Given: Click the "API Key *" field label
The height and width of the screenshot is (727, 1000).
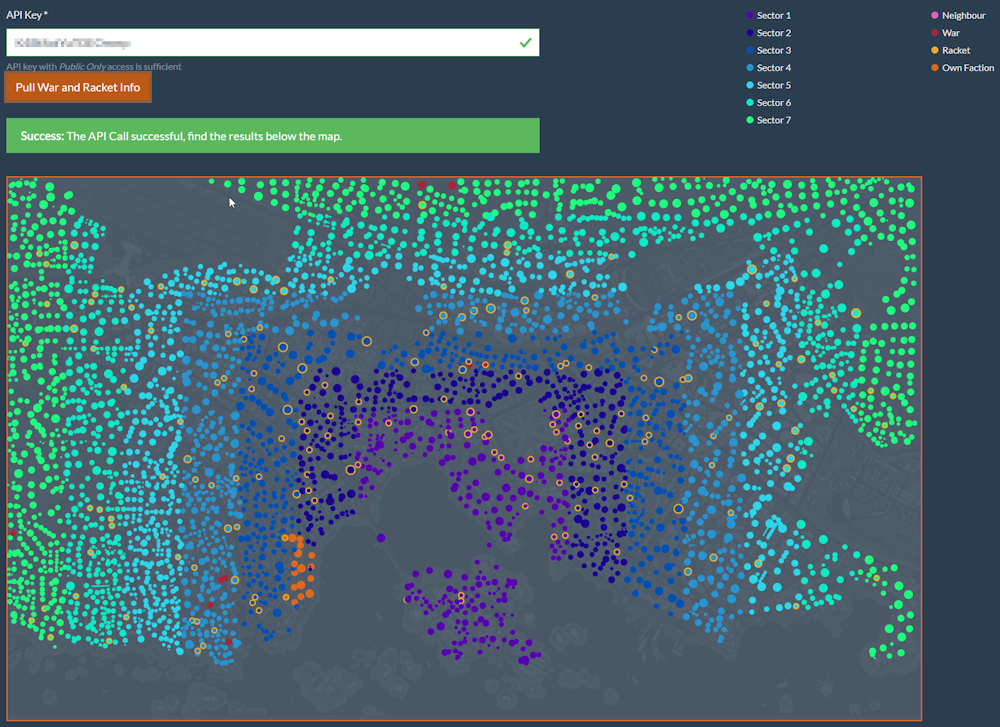Looking at the screenshot, I should point(34,15).
